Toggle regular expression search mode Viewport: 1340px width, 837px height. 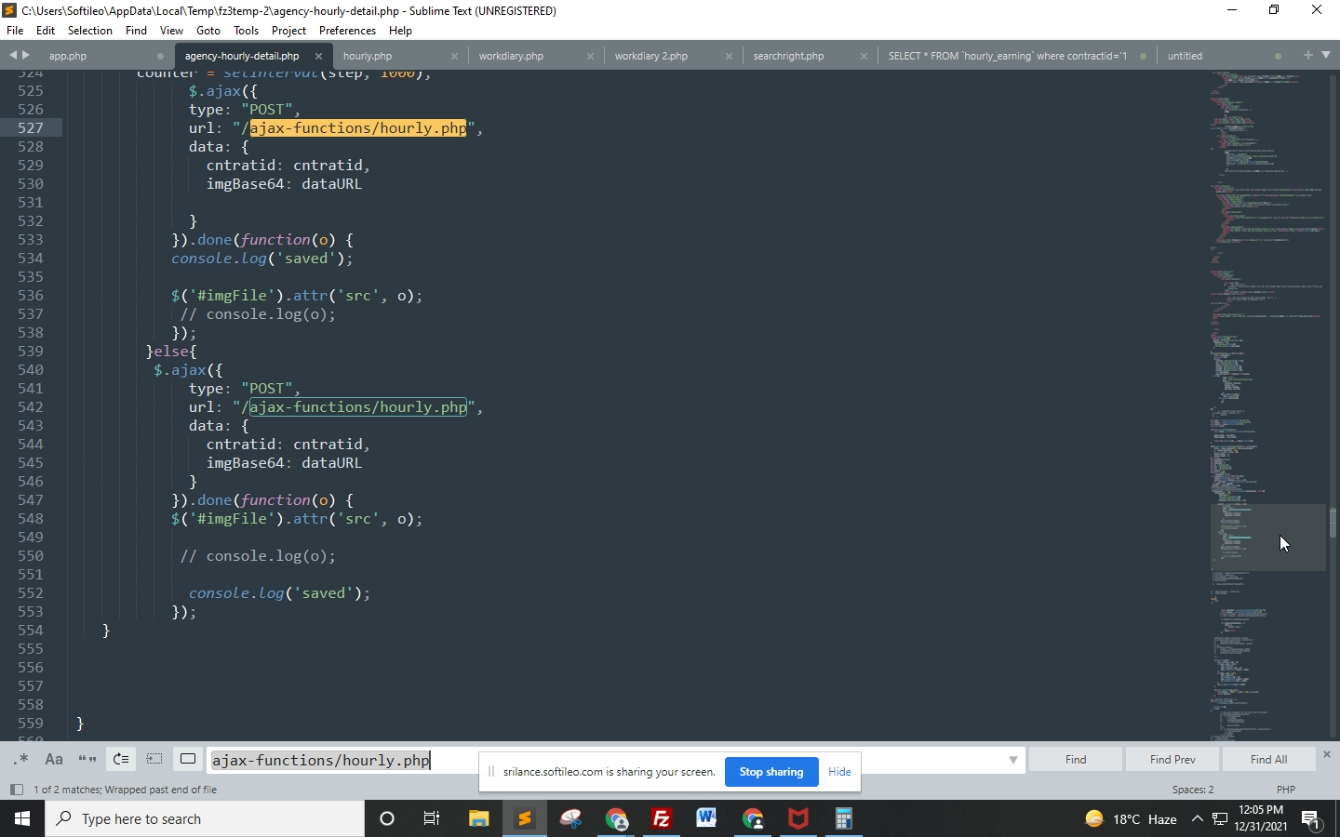click(21, 759)
